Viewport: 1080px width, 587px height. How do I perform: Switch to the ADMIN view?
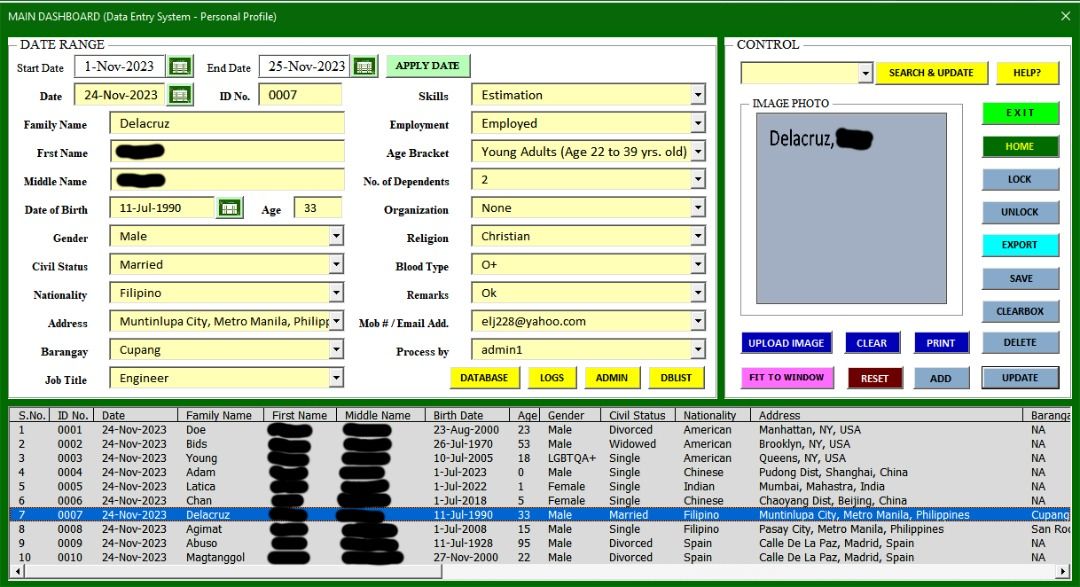tap(612, 378)
